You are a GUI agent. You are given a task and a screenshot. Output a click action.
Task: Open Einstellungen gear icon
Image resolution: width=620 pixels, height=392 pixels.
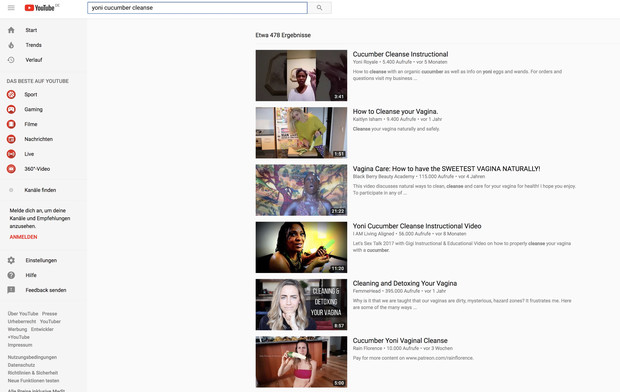[11, 260]
